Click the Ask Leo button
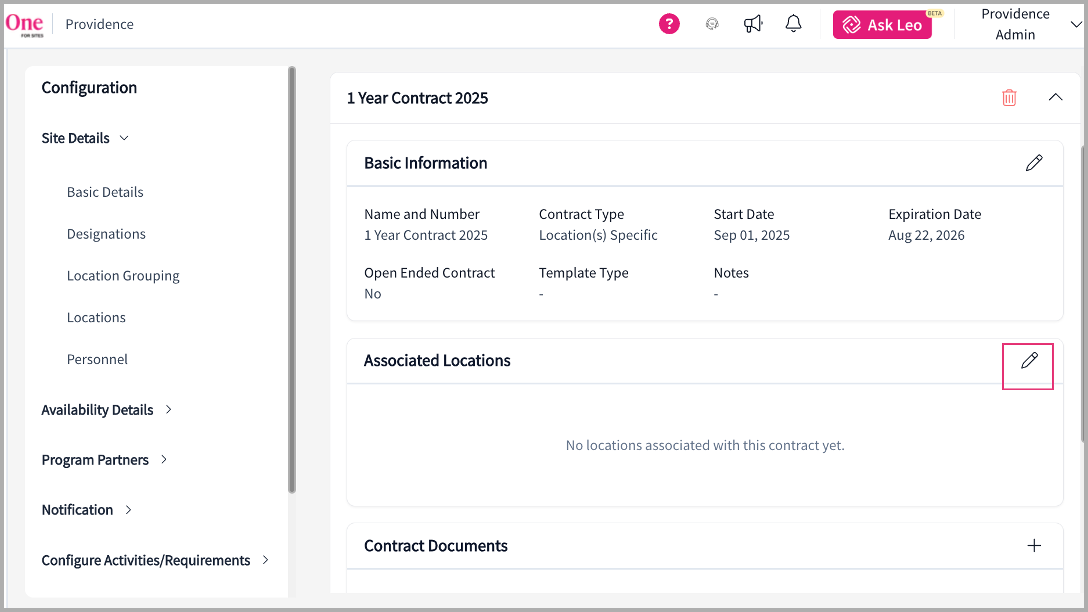The width and height of the screenshot is (1088, 612). coord(882,25)
